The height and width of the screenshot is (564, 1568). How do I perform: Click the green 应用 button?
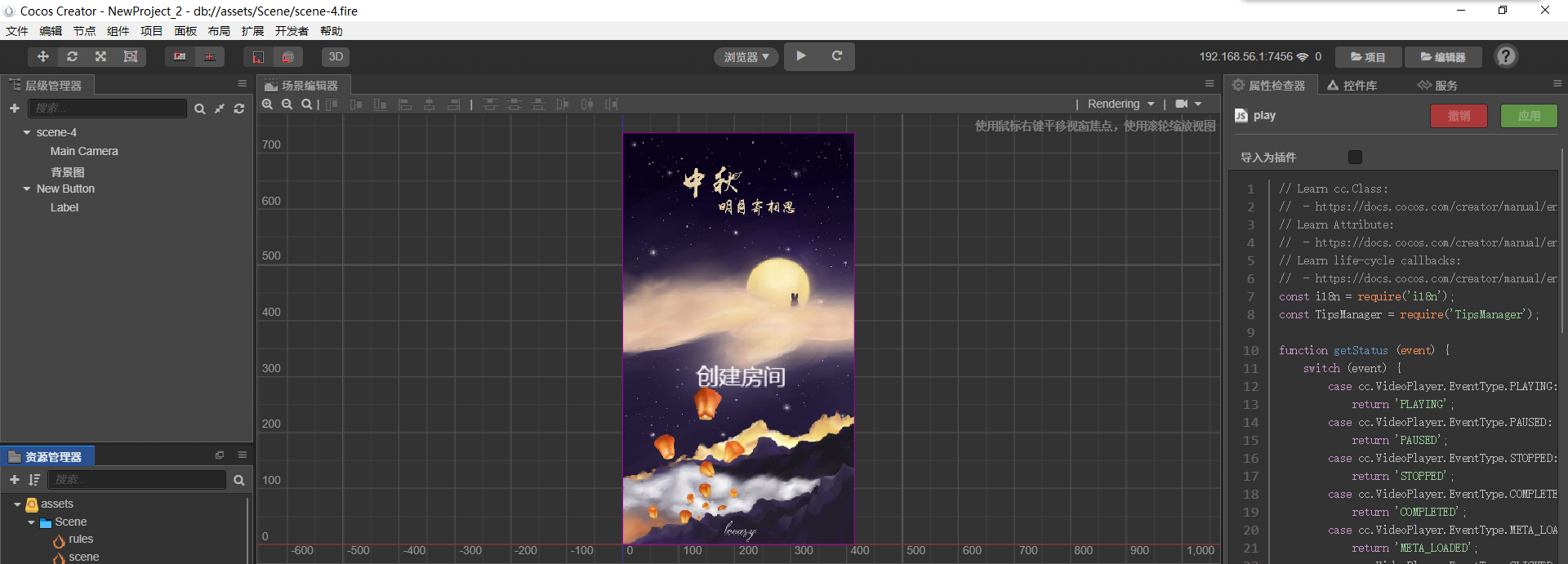pos(1529,116)
